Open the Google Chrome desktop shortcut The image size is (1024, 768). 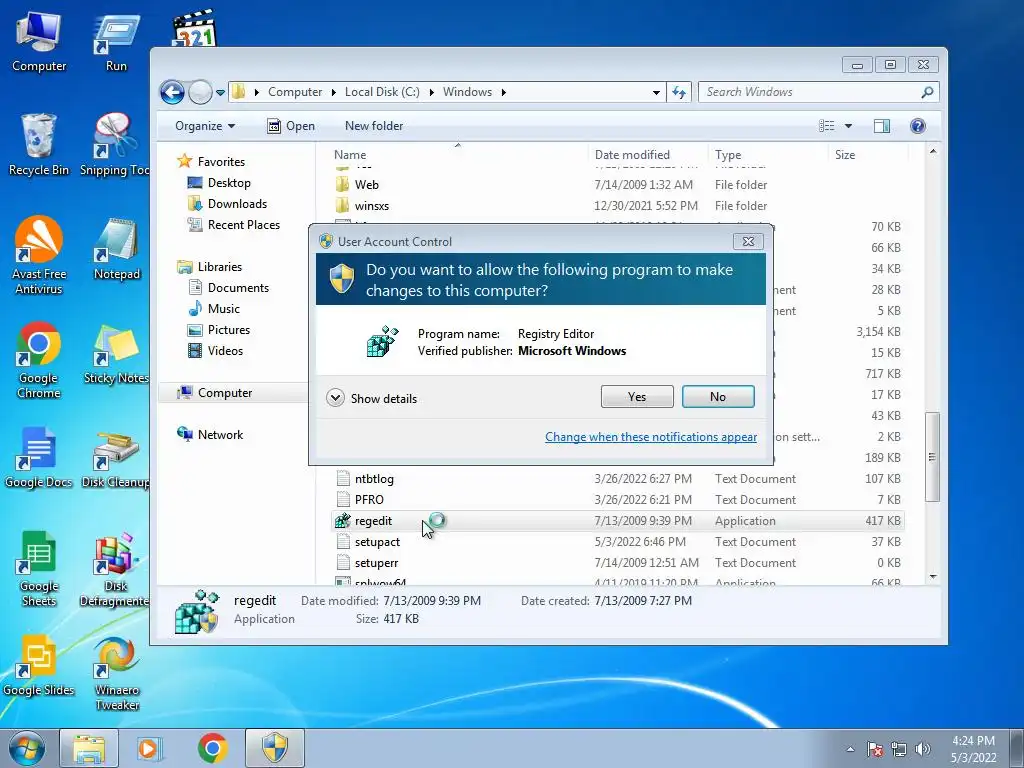(x=39, y=360)
